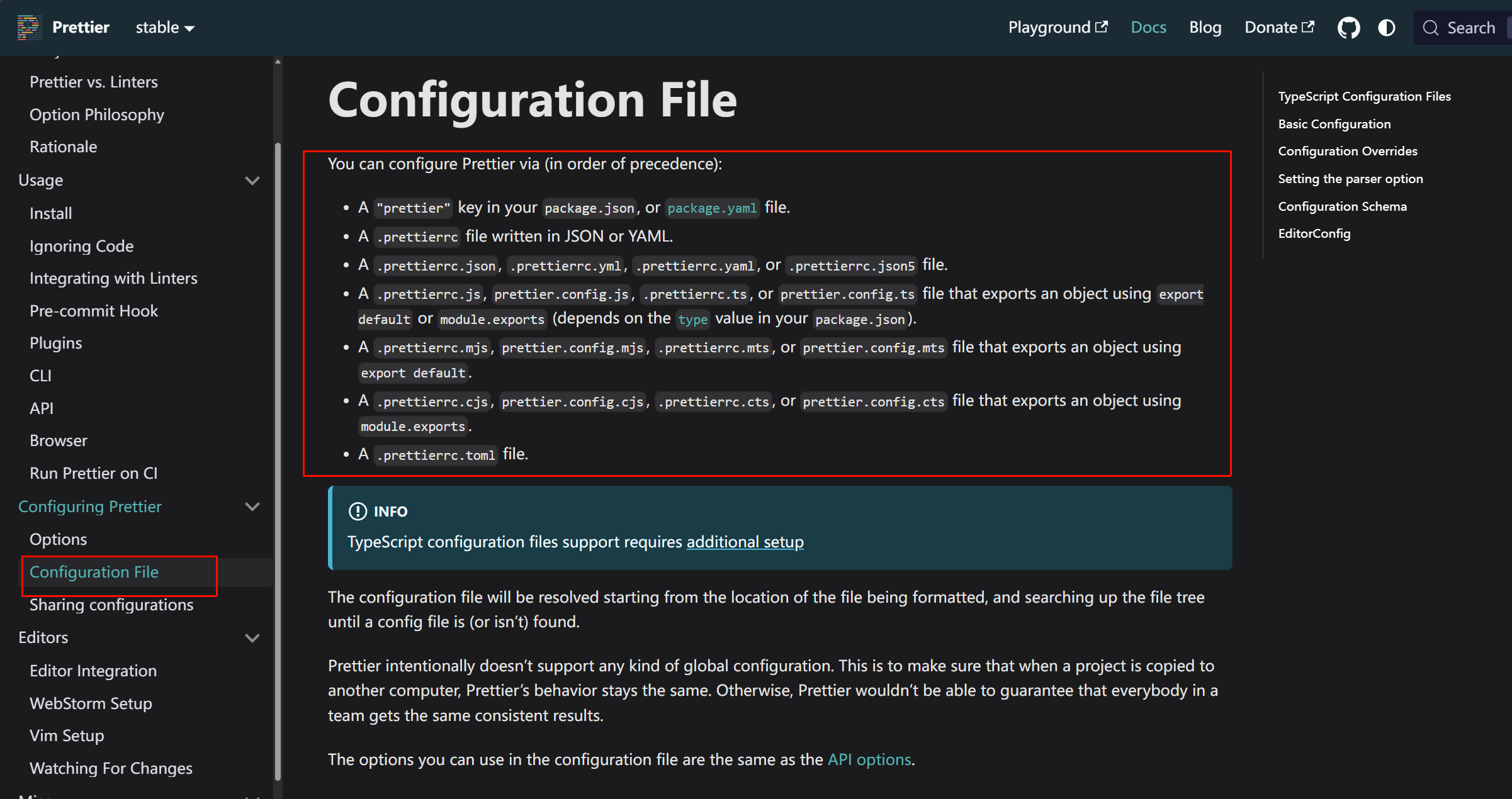This screenshot has height=799, width=1512.
Task: Click the Playground external link icon
Action: (1102, 26)
